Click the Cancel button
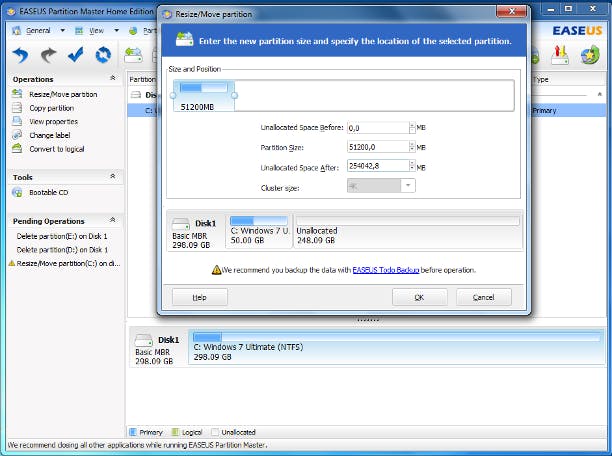This screenshot has width=612, height=456. point(484,297)
